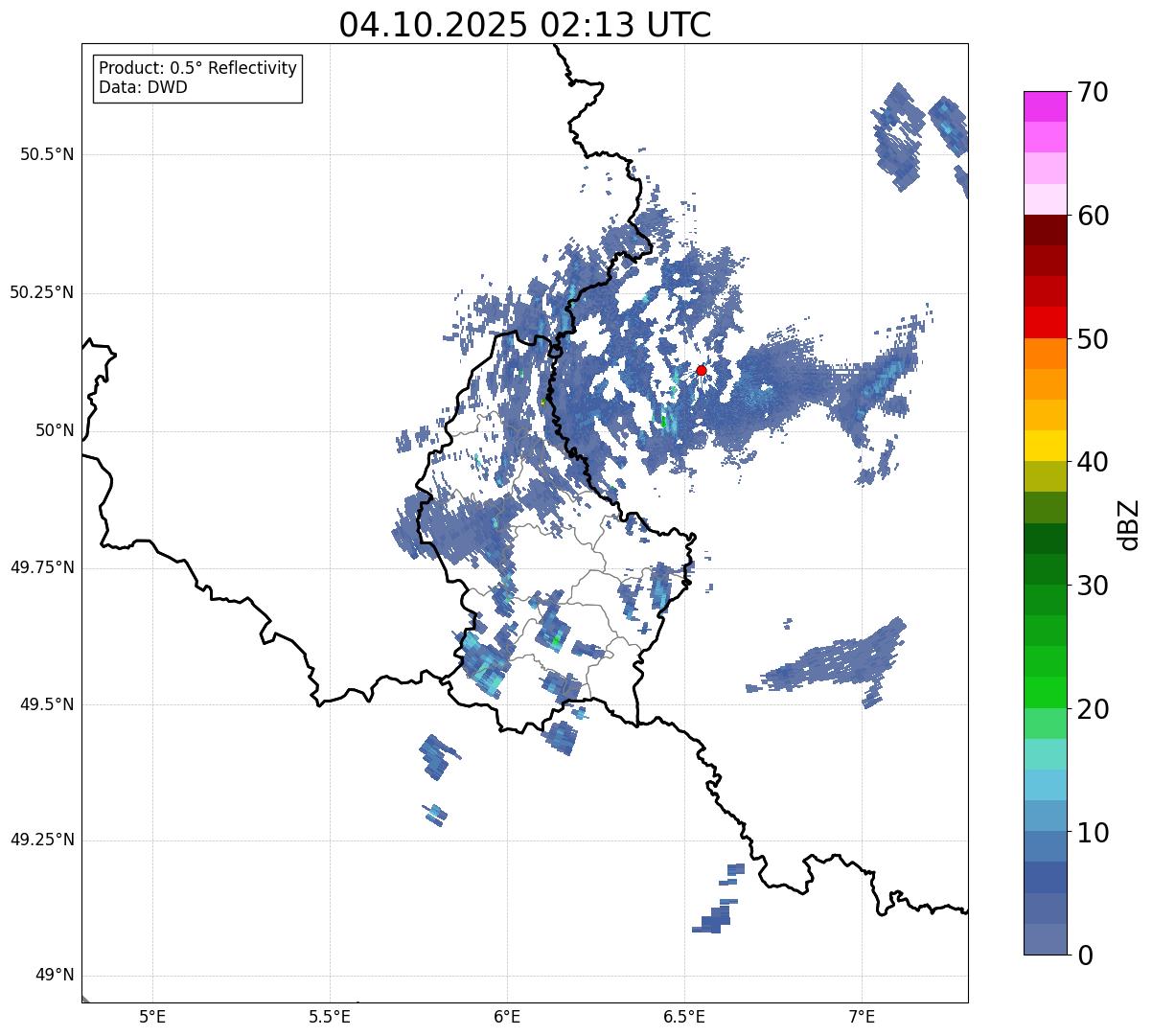Viewport: 1152px width, 1036px height.
Task: Click the 'Data: DWD' label
Action: click(143, 87)
